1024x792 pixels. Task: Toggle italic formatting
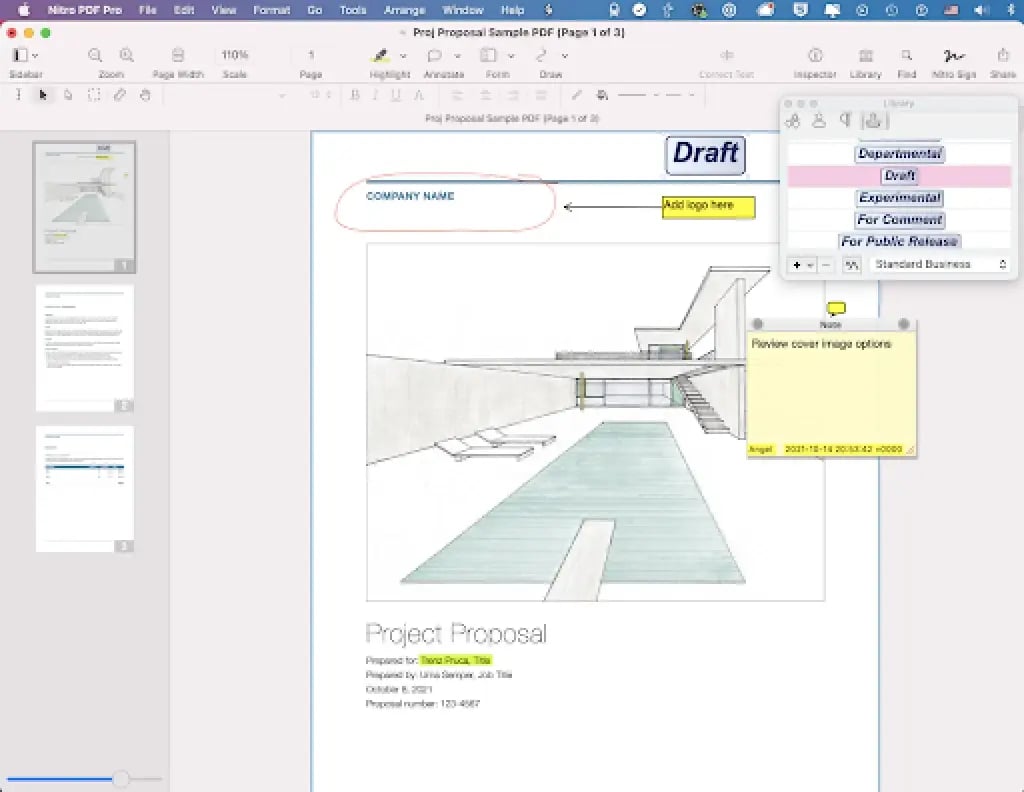coord(371,95)
